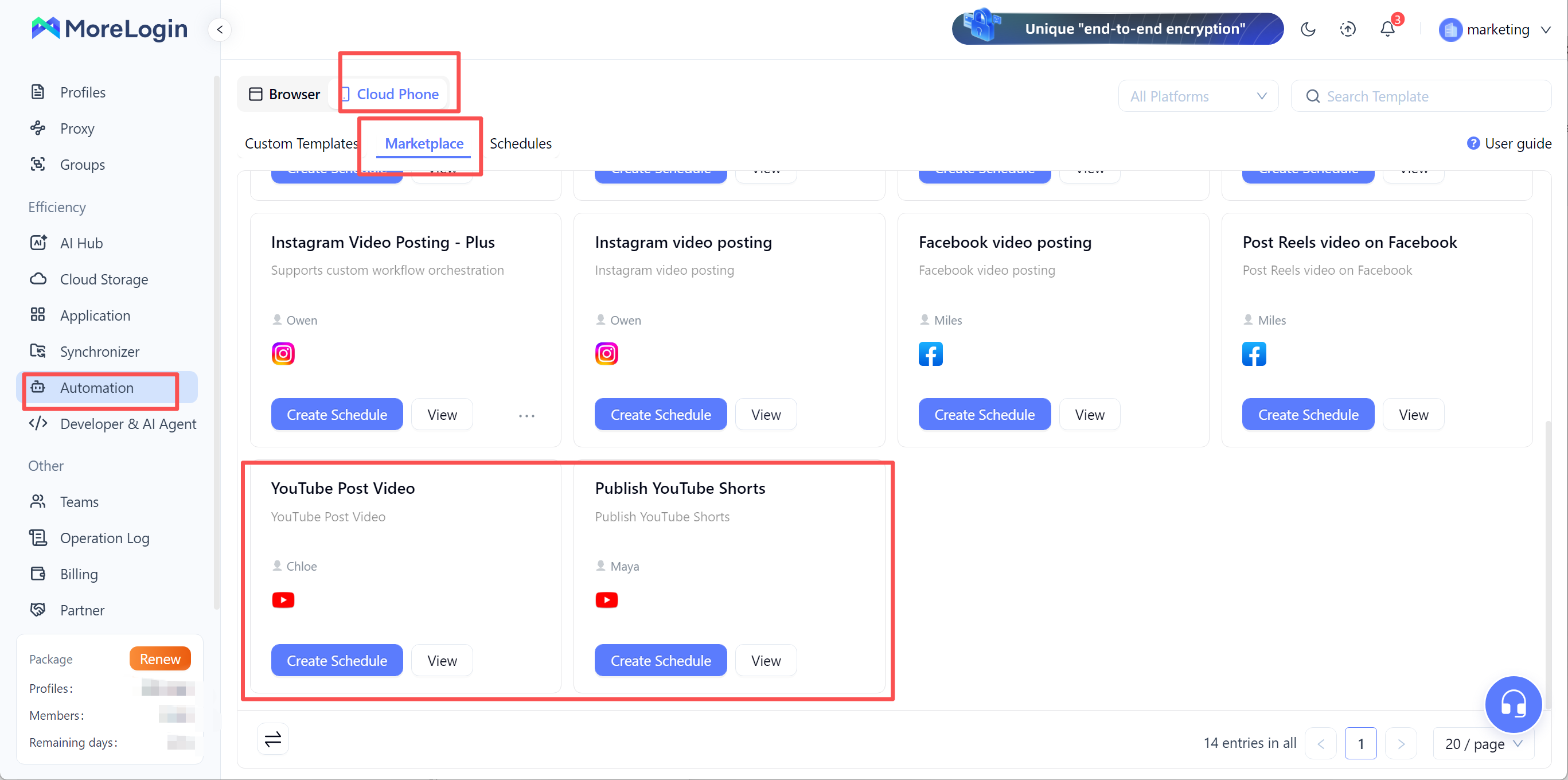
Task: Collapse the sidebar with the arrow button
Action: (x=220, y=29)
